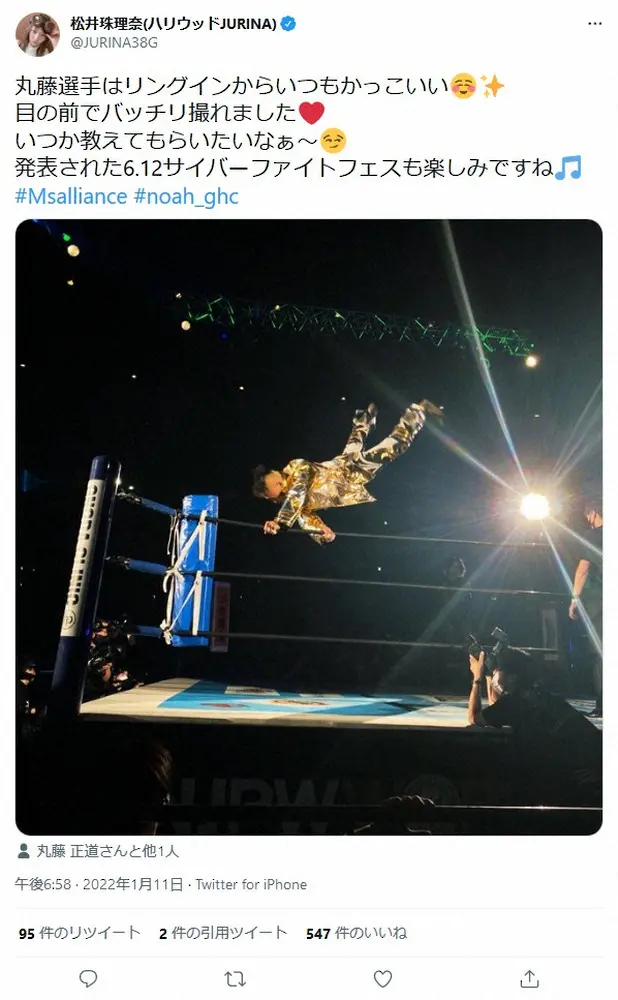Click tagged 丸藤 正道さんと他1人 label

107,851
